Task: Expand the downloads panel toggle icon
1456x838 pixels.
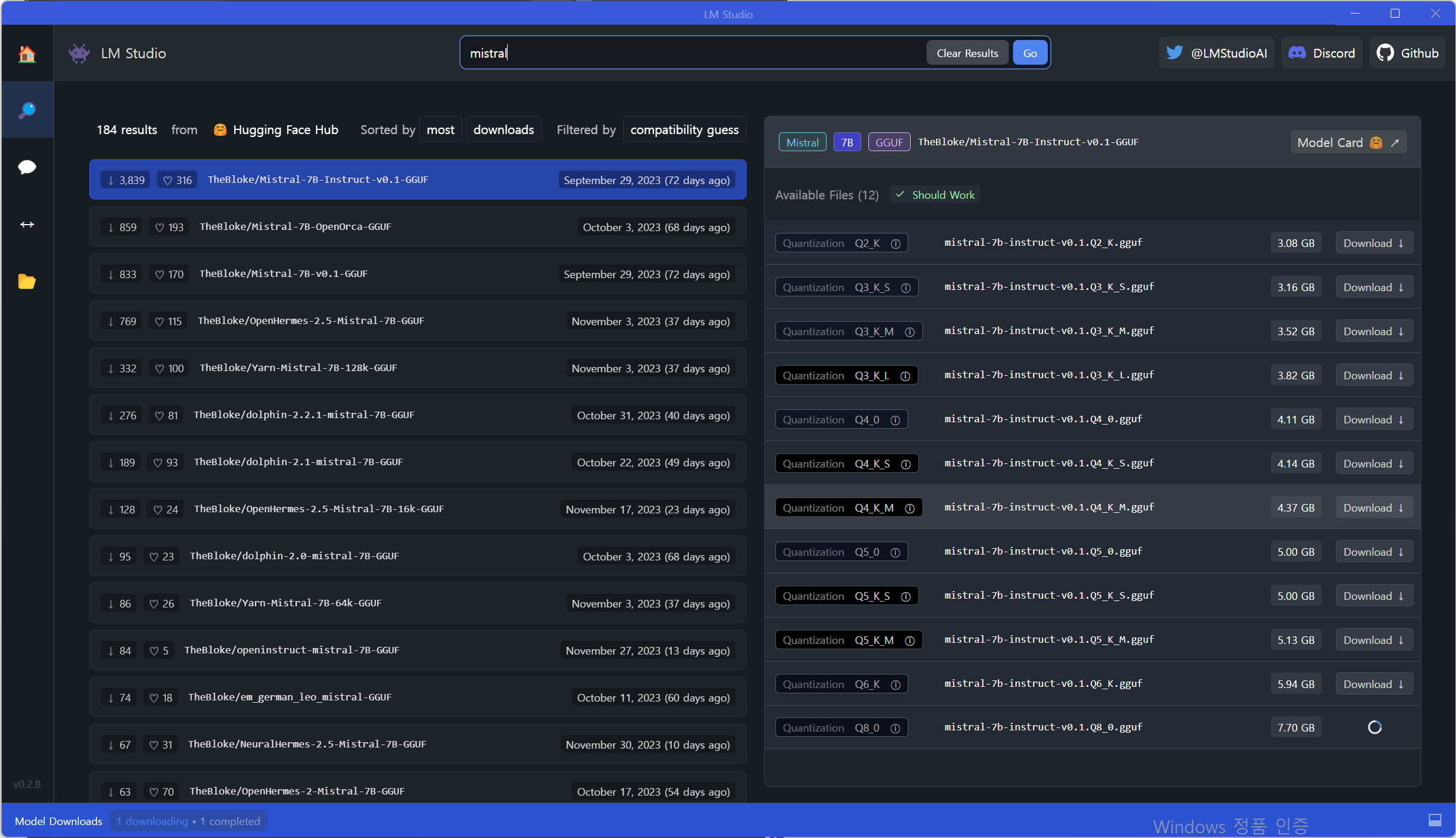Action: click(x=1435, y=820)
